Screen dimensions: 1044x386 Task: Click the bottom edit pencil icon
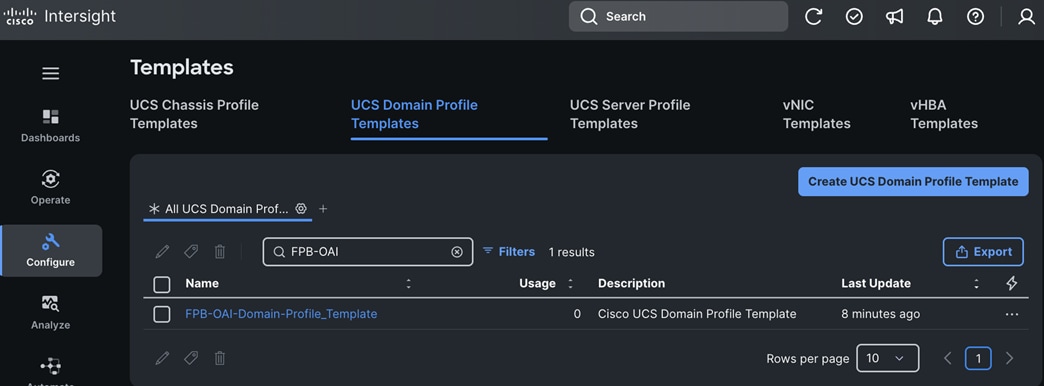pyautogui.click(x=162, y=358)
